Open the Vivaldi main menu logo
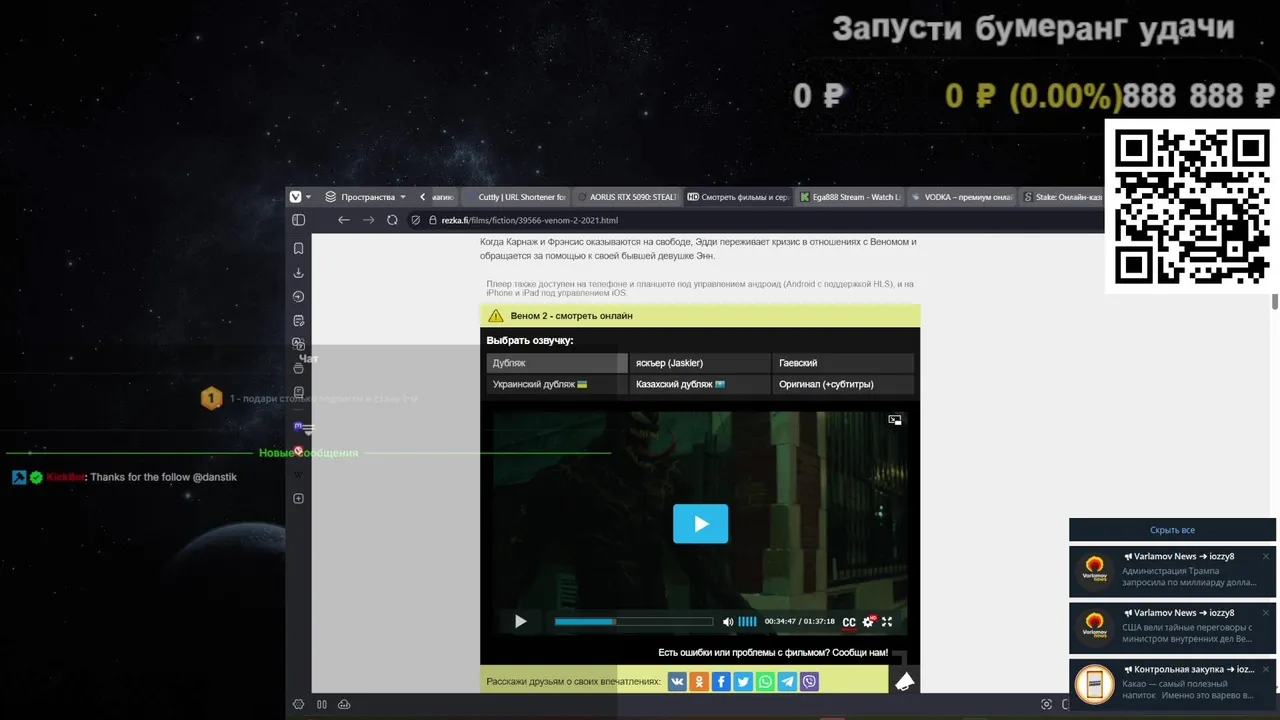Screen dimensions: 1280x720 295,197
